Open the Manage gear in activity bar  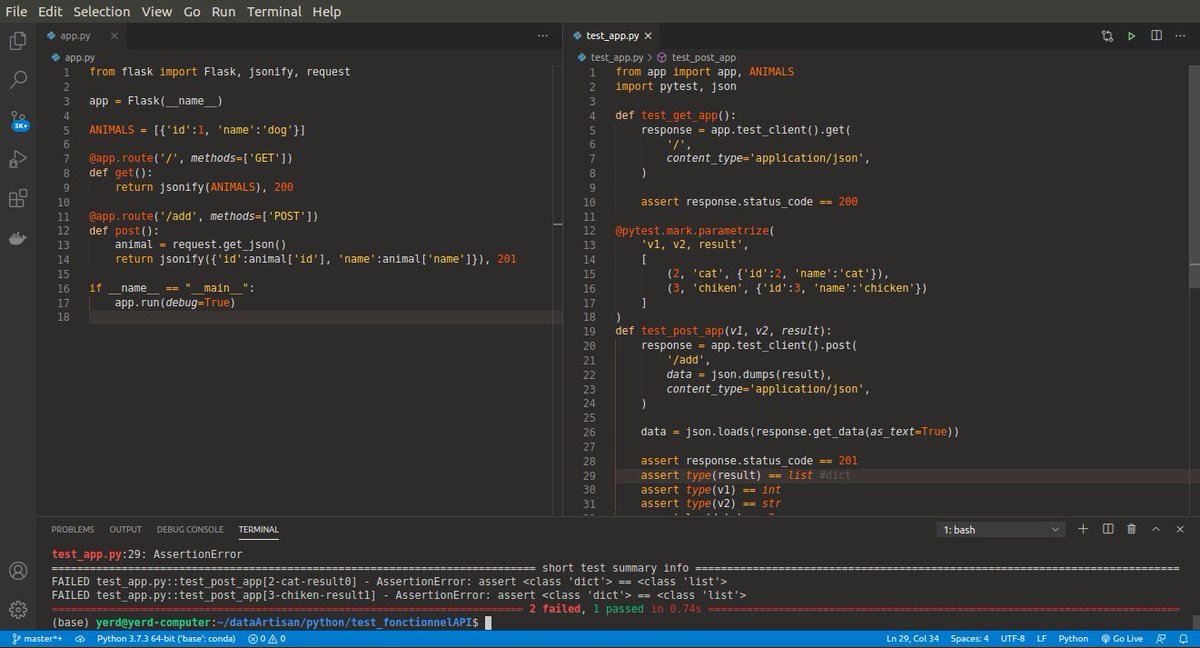click(18, 609)
